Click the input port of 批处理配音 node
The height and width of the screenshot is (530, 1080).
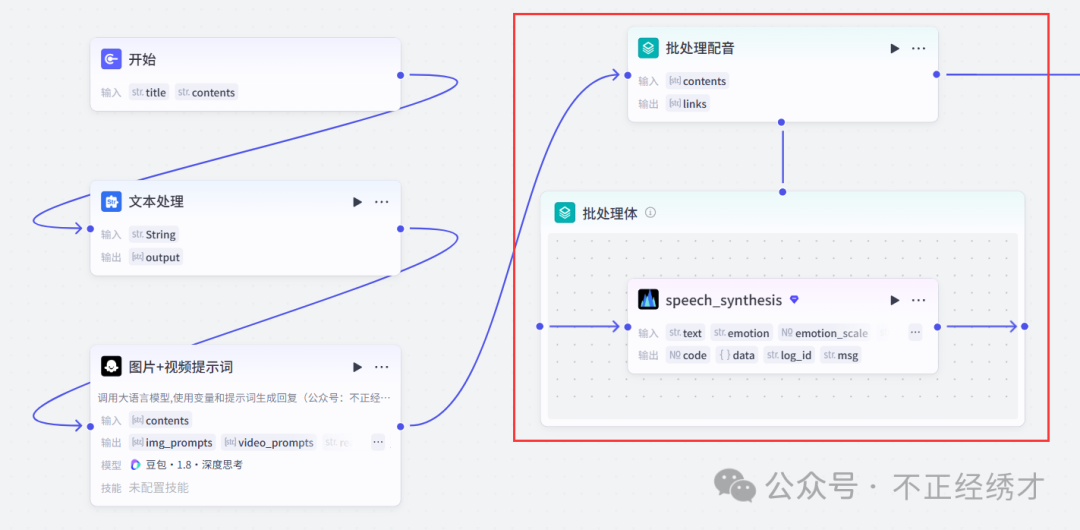(627, 74)
